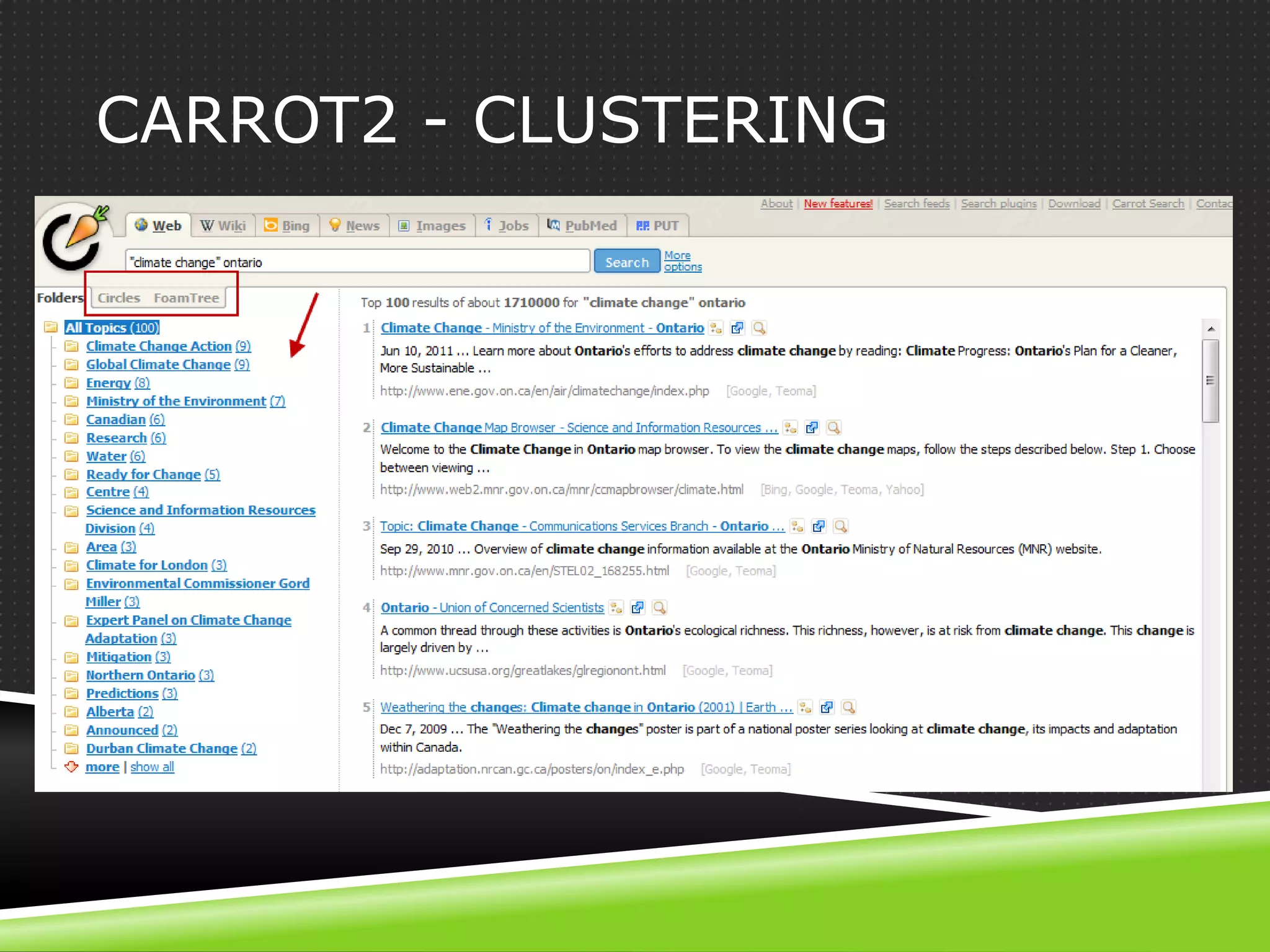Open the Search feeds link
The height and width of the screenshot is (952, 1270).
point(917,203)
